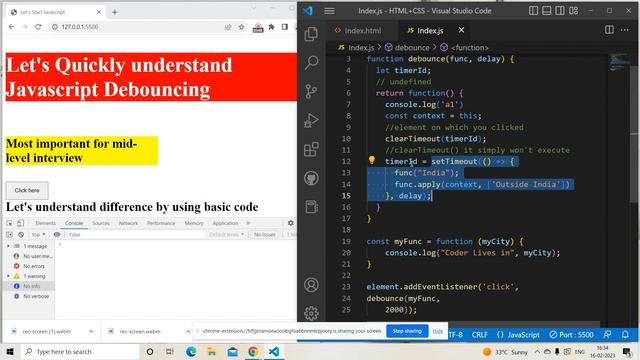Open the Search view in VS Code
The height and width of the screenshot is (360, 640).
(311, 62)
